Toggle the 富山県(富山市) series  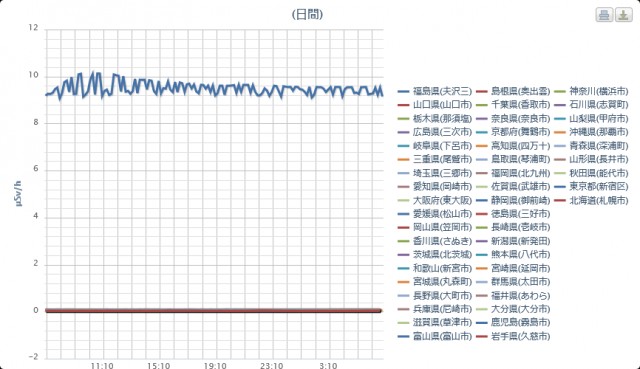pos(435,336)
